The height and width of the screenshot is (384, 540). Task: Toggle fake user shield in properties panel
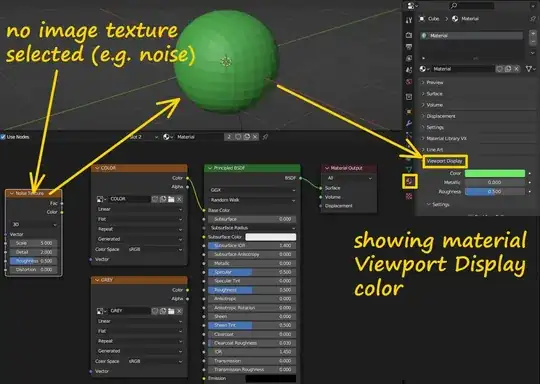[499, 69]
